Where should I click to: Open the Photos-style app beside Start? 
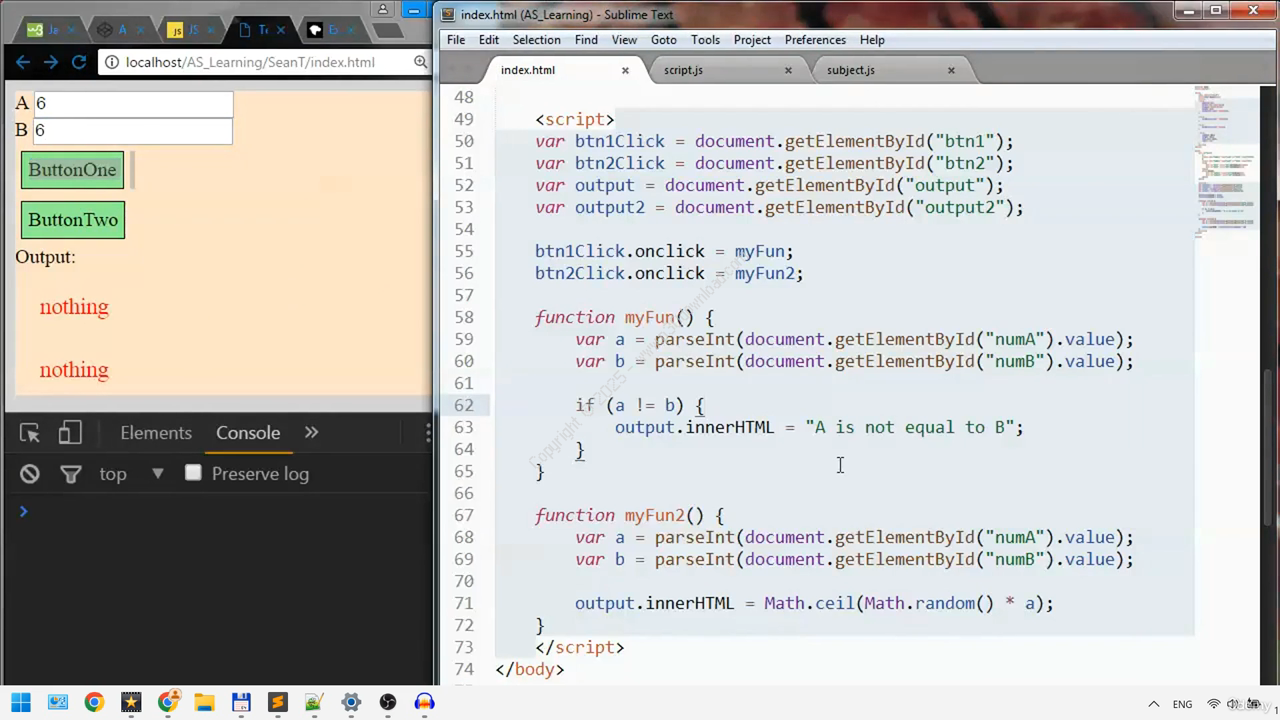(57, 702)
